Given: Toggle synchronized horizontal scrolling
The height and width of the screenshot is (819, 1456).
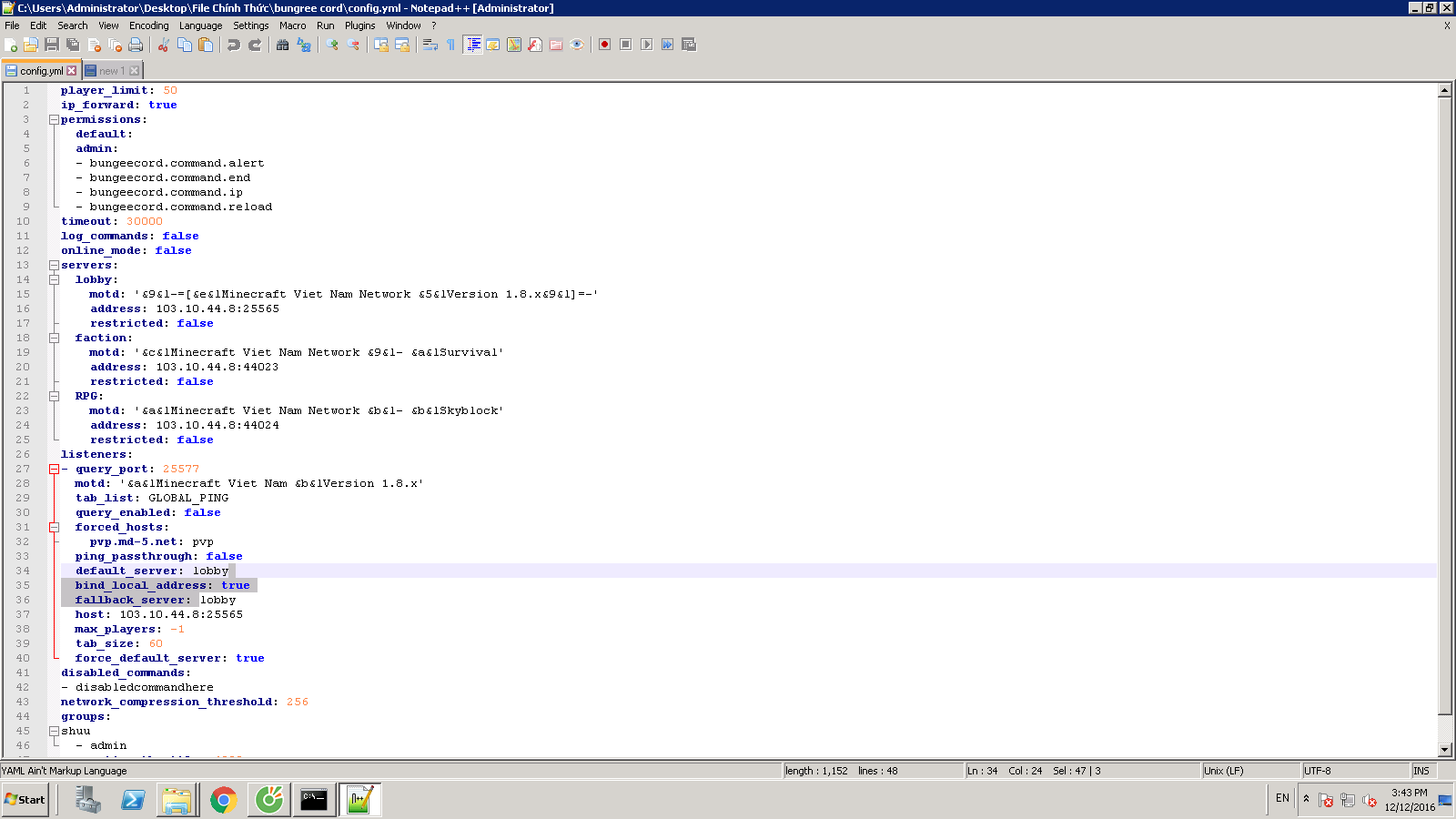Looking at the screenshot, I should pyautogui.click(x=402, y=45).
